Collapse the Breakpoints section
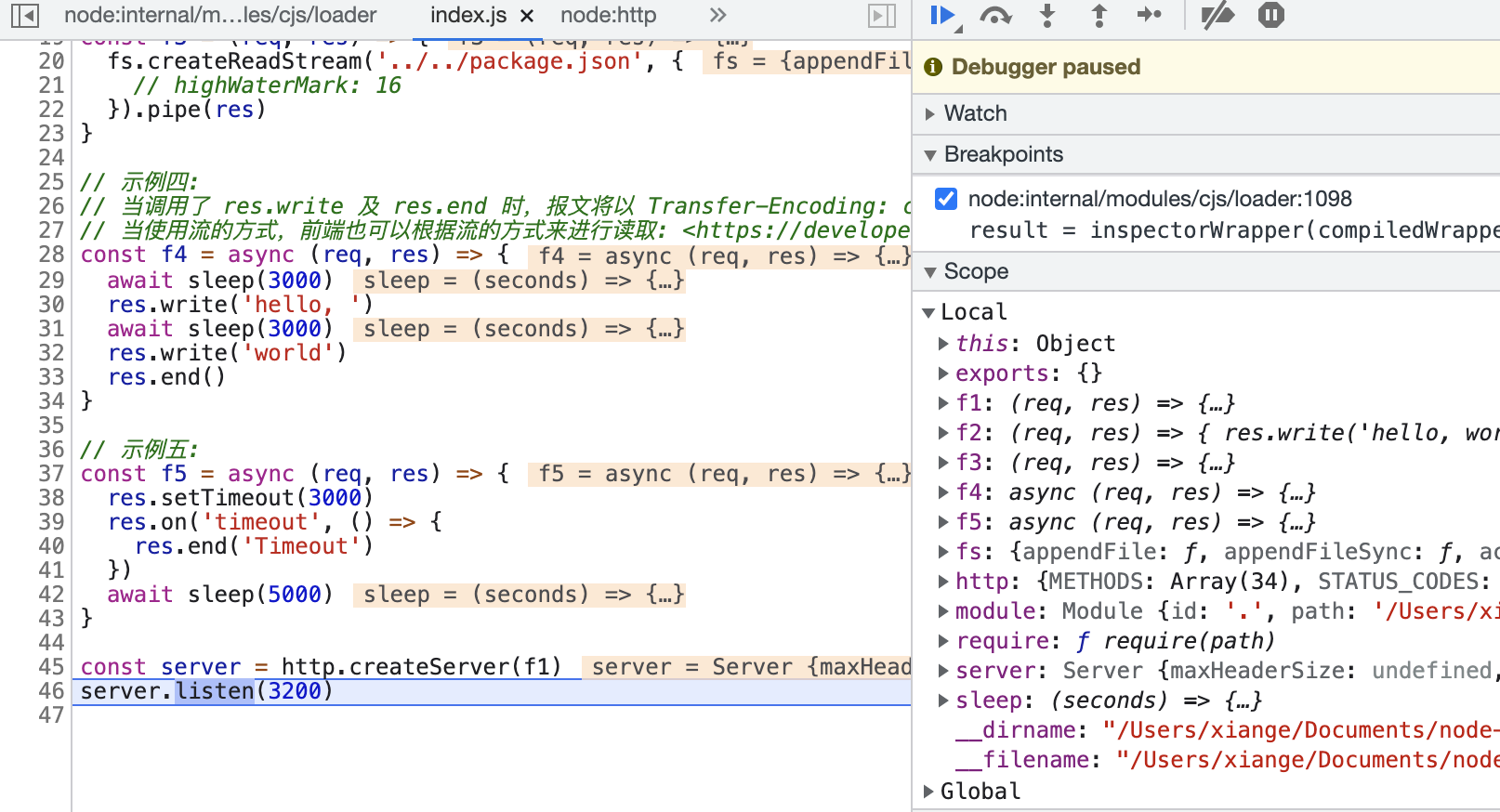The width and height of the screenshot is (1500, 812). 930,155
